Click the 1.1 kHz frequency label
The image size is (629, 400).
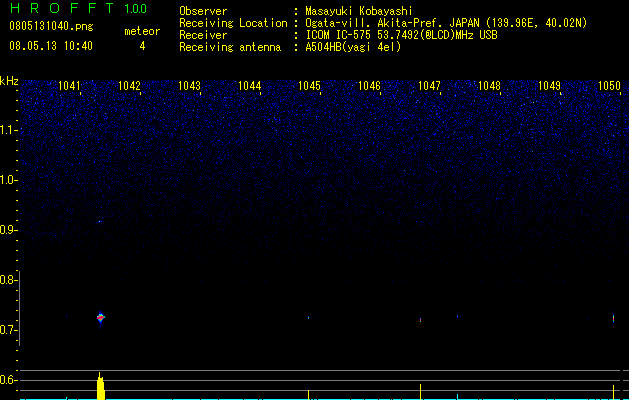pyautogui.click(x=8, y=130)
